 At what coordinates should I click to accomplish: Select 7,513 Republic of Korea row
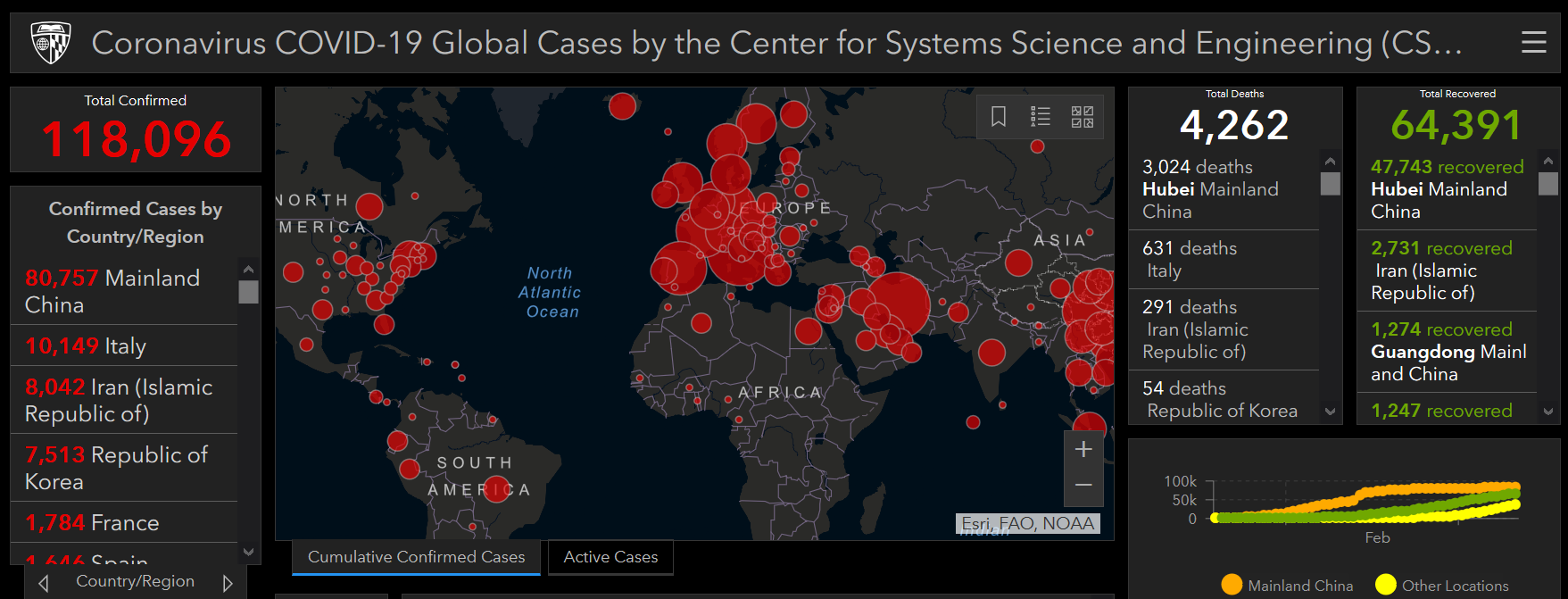(x=124, y=468)
